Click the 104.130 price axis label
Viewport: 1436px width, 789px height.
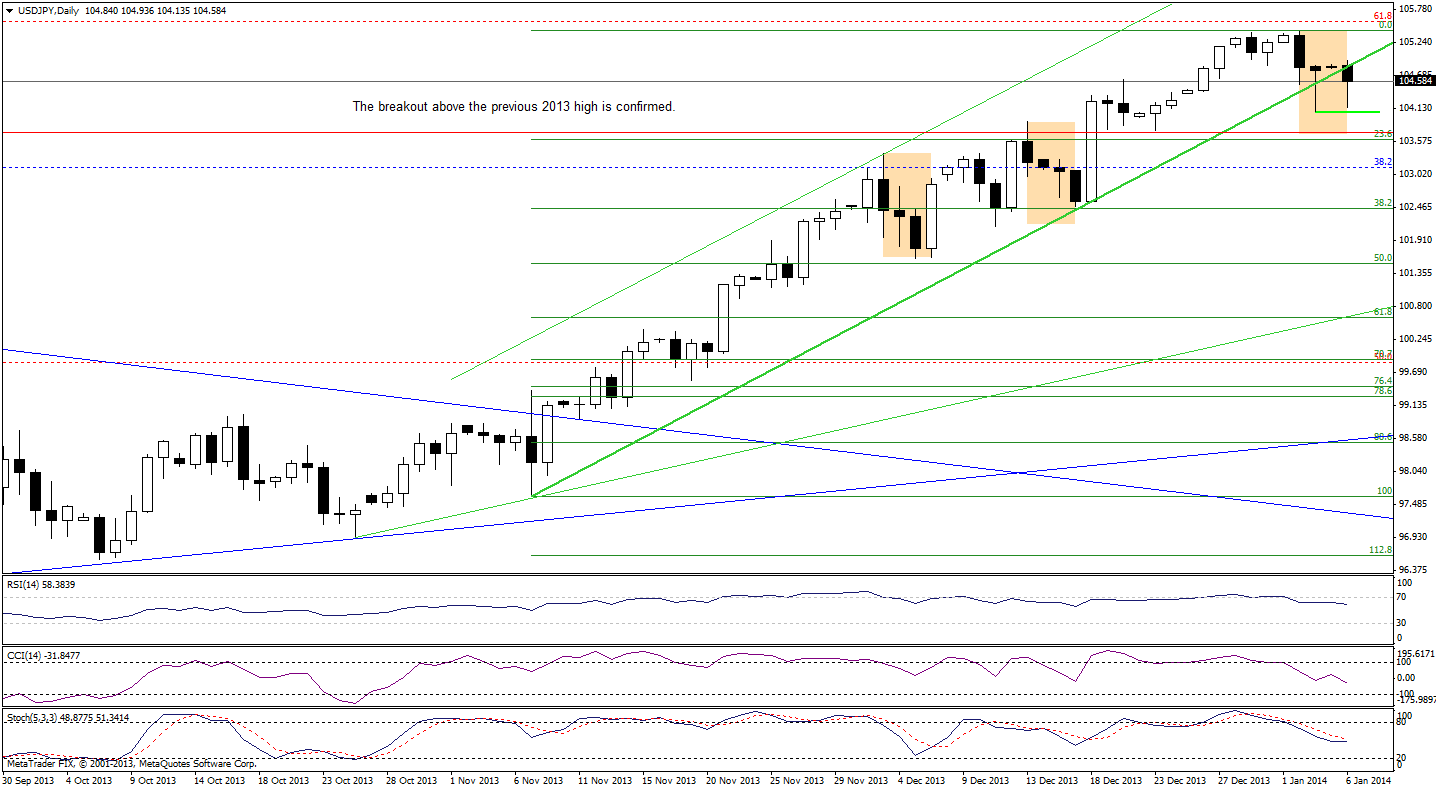point(1416,108)
